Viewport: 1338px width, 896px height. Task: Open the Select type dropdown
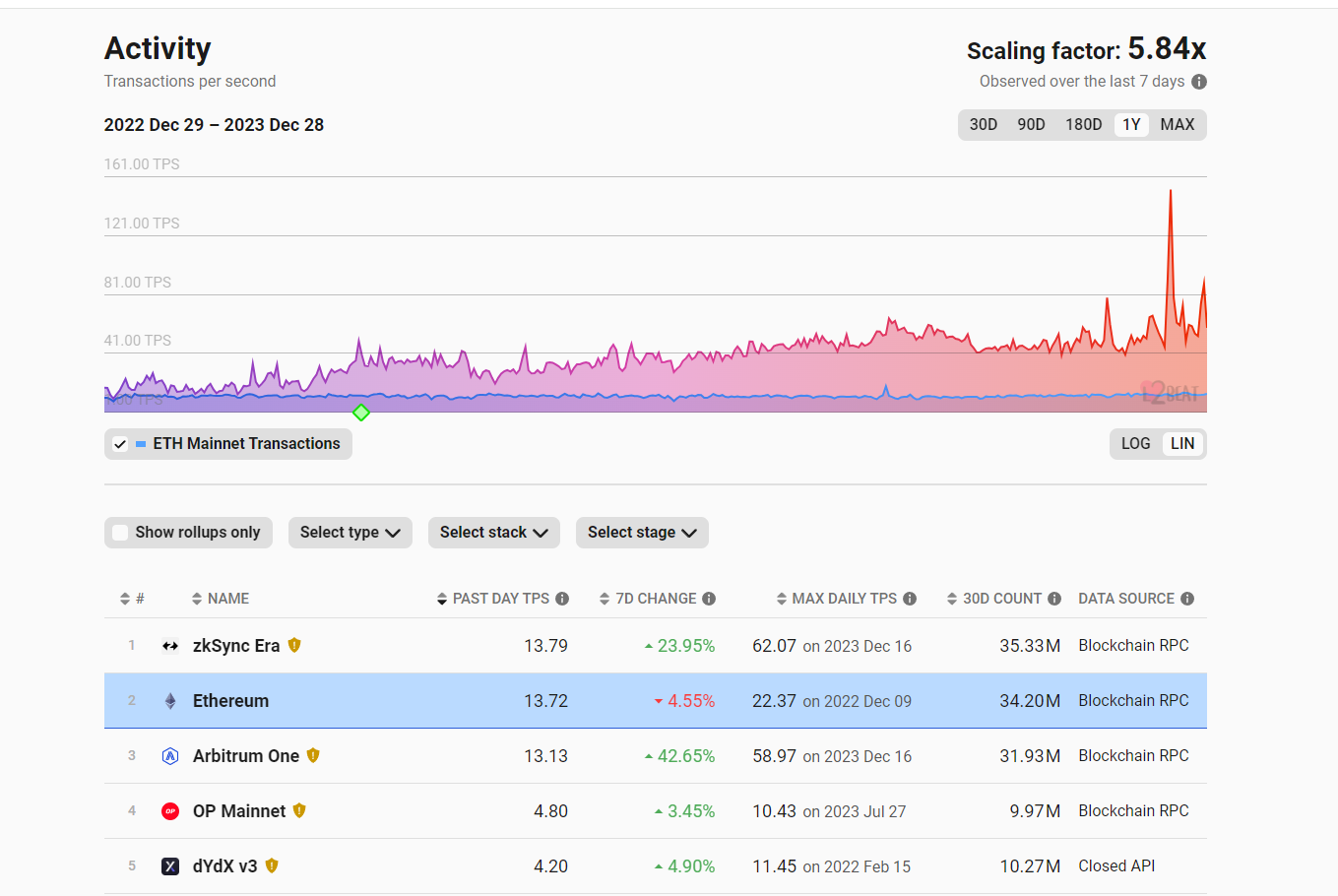[350, 533]
